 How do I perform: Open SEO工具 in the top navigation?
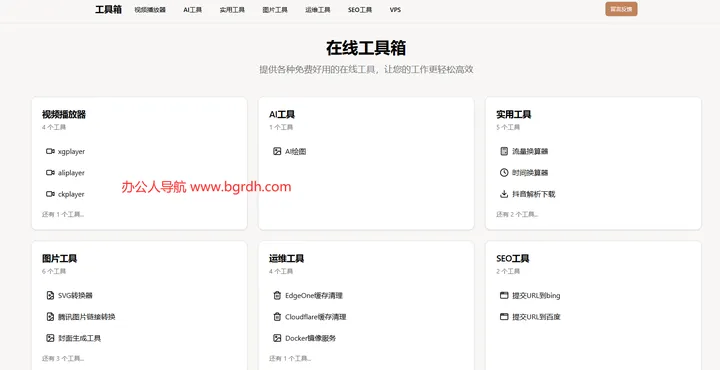360,10
